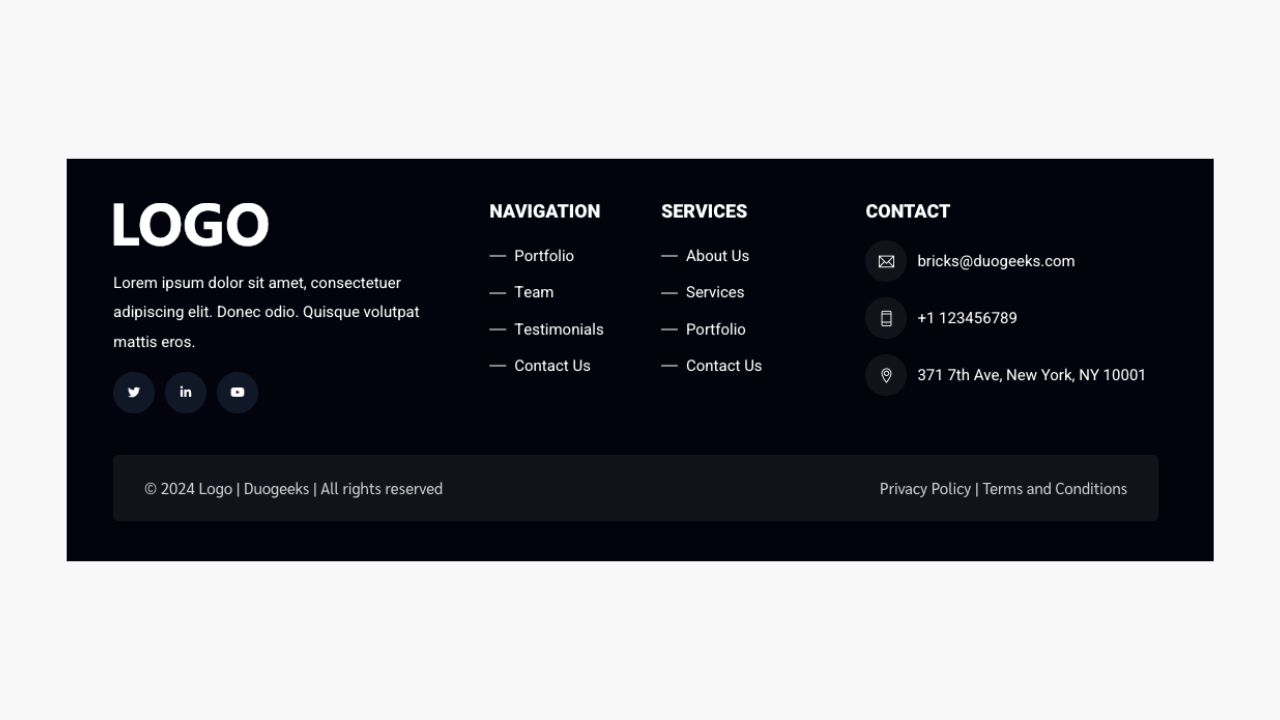Go to the Team link
This screenshot has height=720, width=1280.
click(x=534, y=292)
